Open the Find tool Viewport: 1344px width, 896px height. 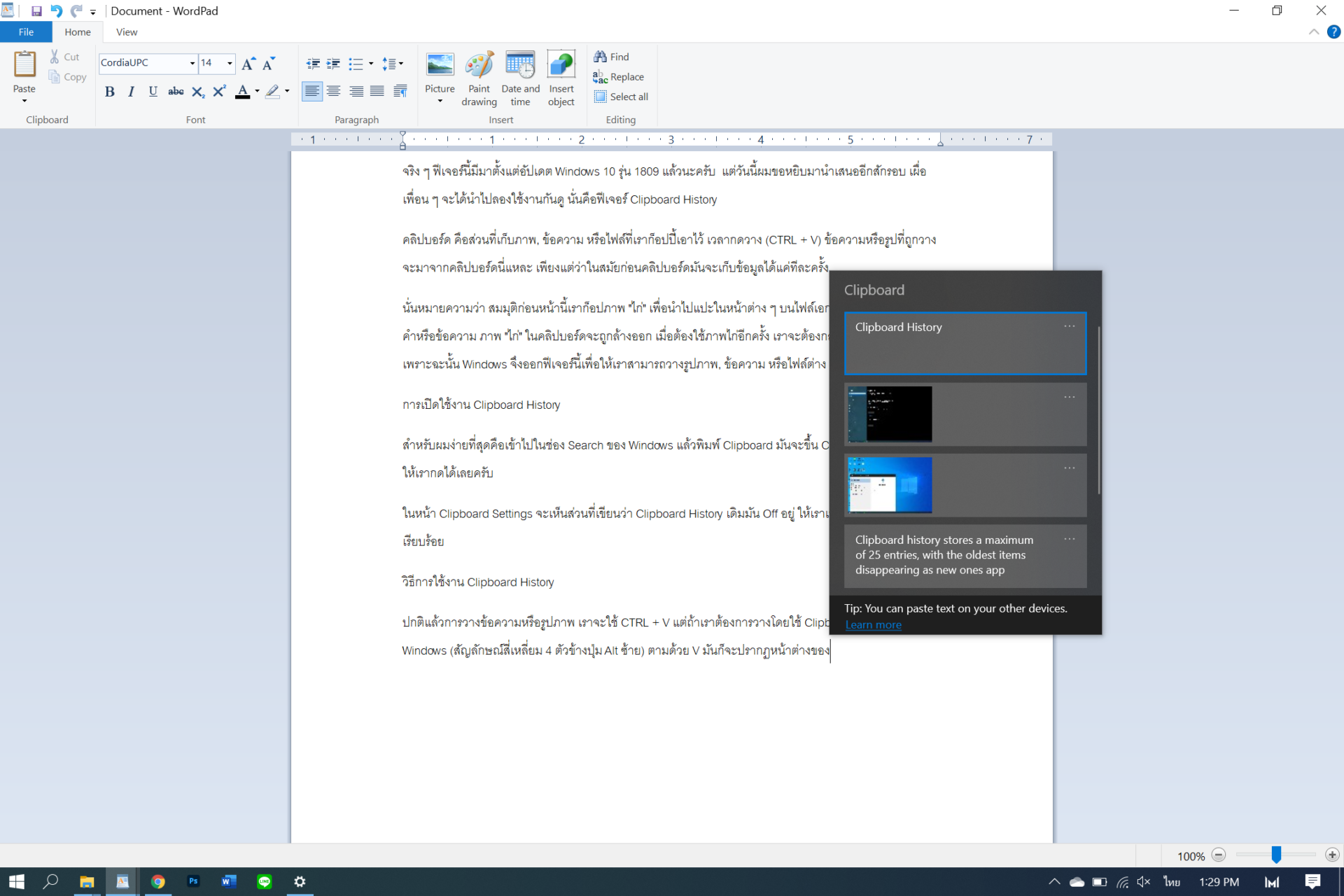click(x=612, y=56)
